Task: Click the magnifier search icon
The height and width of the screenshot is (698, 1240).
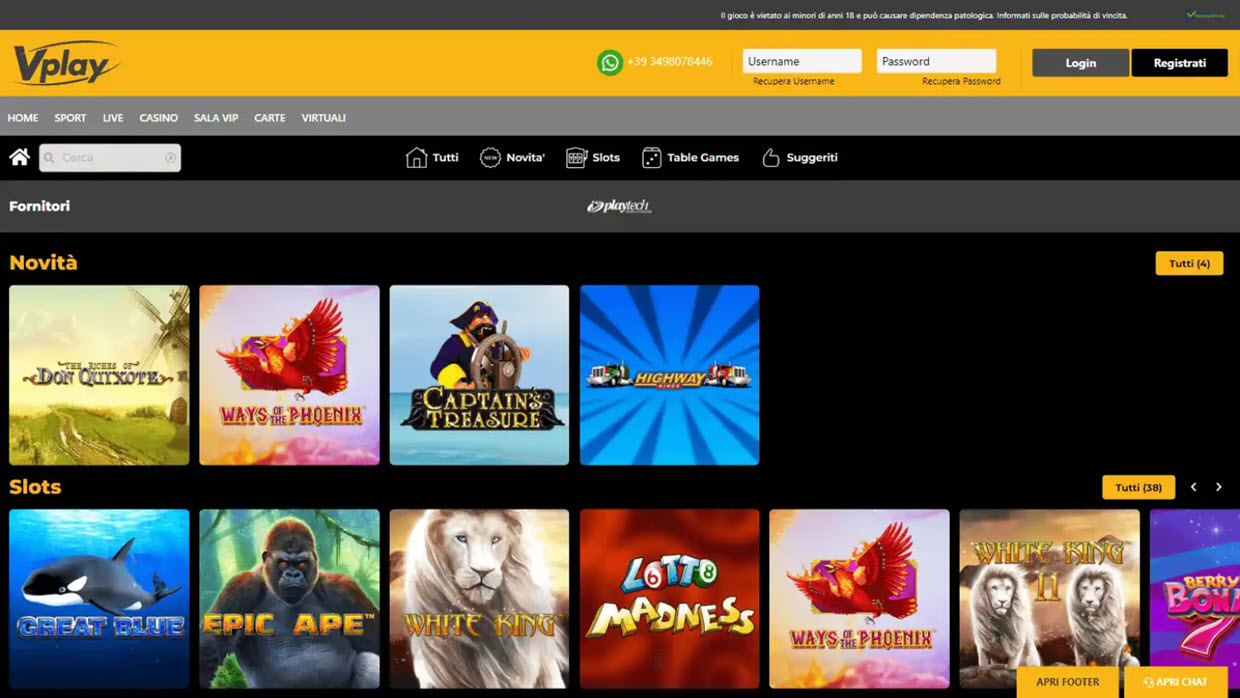Action: [49, 158]
